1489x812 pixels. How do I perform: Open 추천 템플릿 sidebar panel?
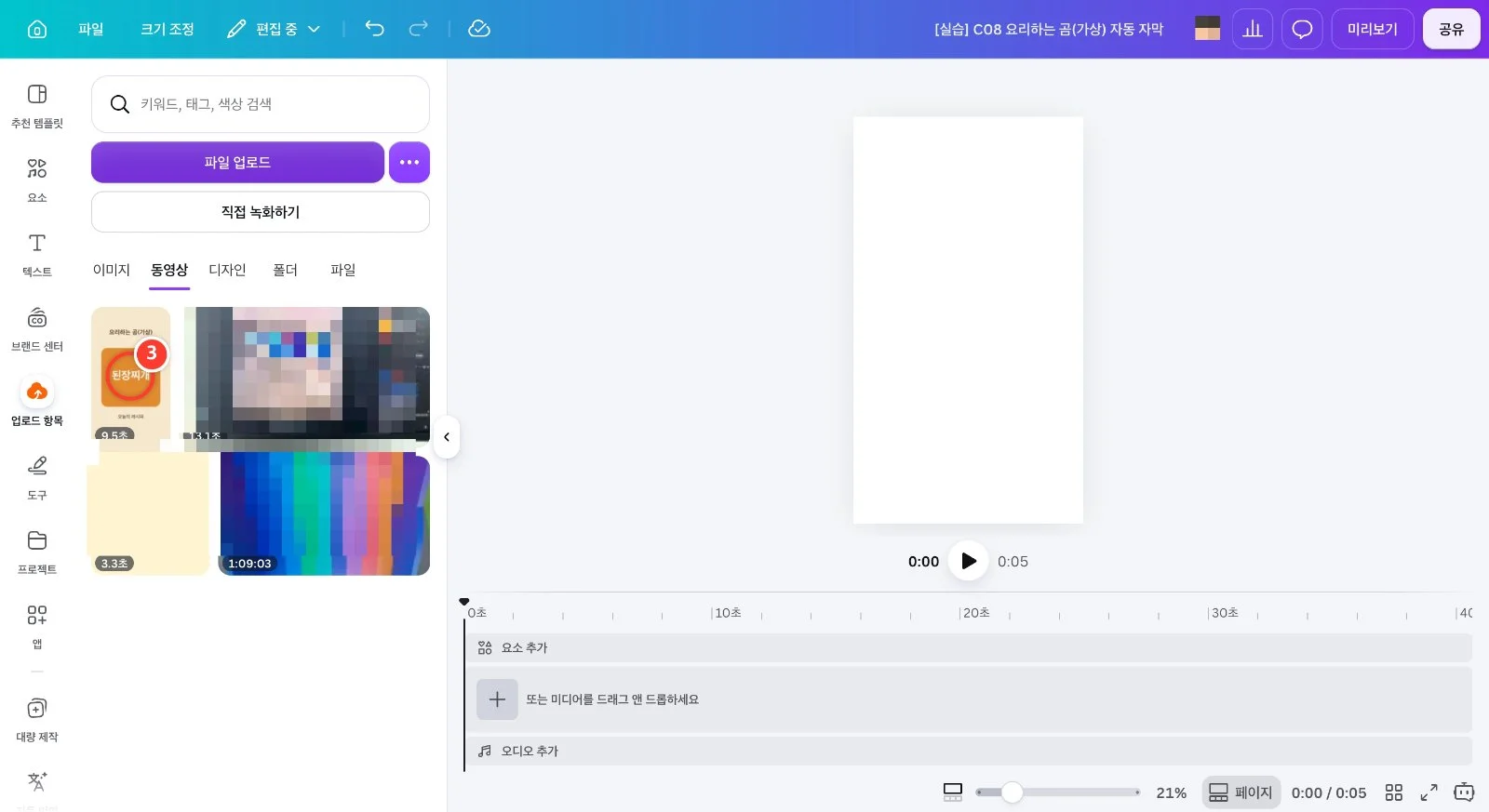tap(37, 106)
